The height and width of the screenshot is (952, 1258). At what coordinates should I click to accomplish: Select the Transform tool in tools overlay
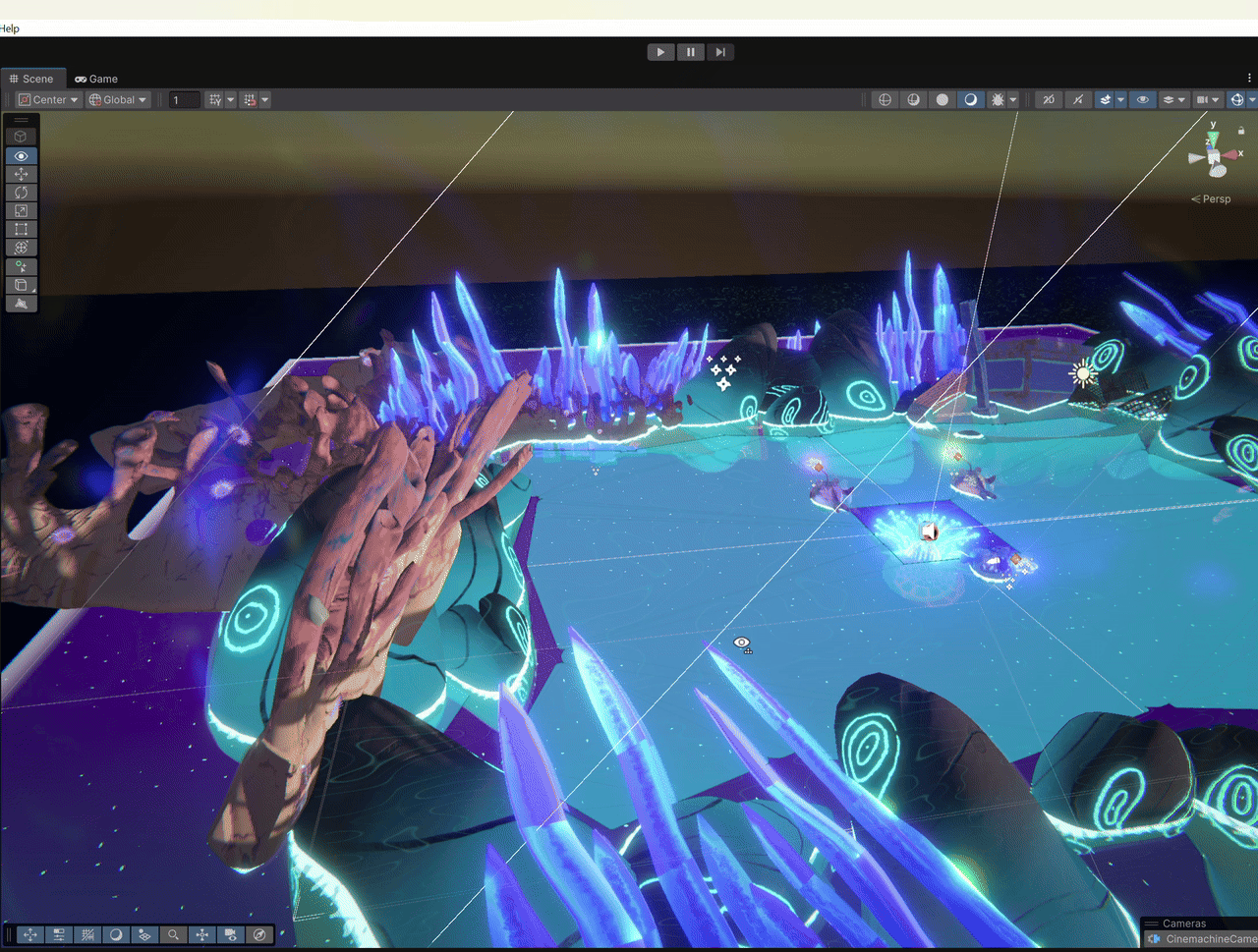click(21, 248)
